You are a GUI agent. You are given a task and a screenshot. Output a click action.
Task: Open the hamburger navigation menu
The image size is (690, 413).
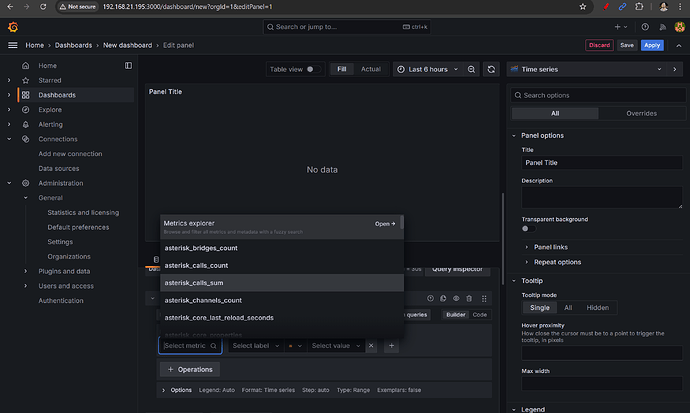coord(12,45)
